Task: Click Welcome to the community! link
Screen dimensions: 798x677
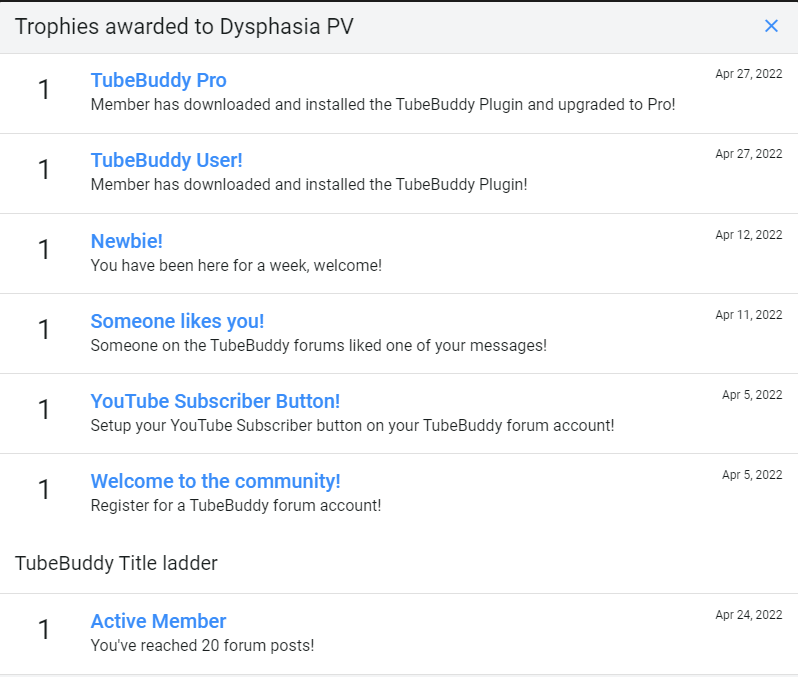Action: coord(215,481)
